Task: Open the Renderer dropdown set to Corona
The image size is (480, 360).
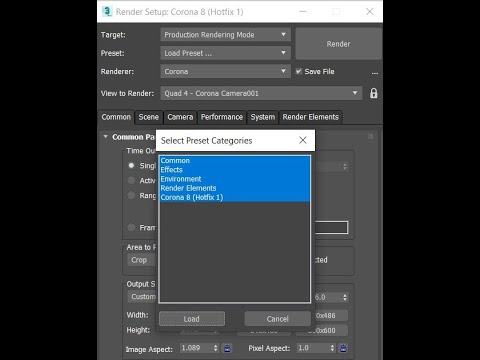Action: tap(225, 71)
